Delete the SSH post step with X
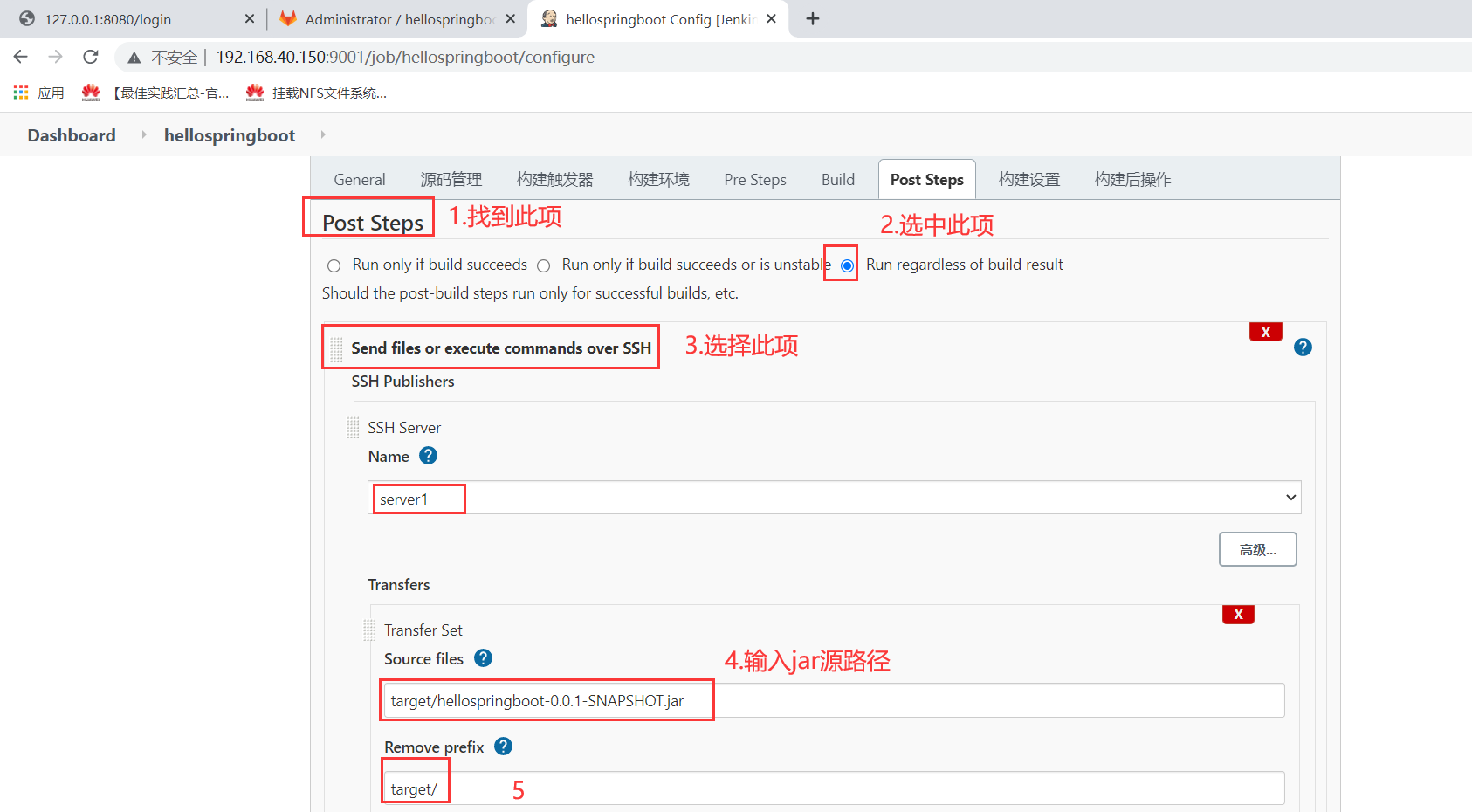Screen dimensions: 1472x812 point(1265,332)
